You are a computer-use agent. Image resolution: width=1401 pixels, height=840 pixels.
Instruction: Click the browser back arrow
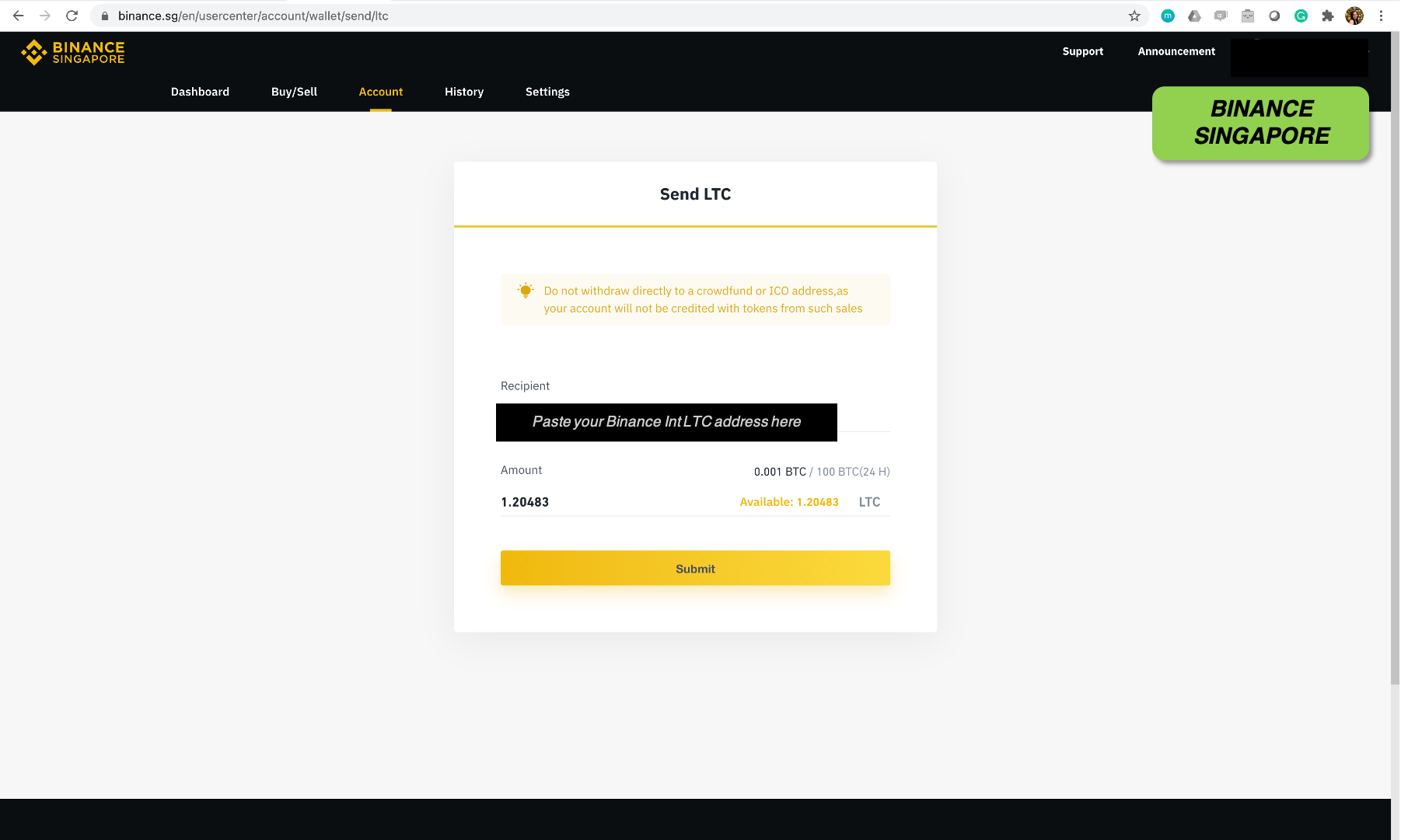click(19, 16)
